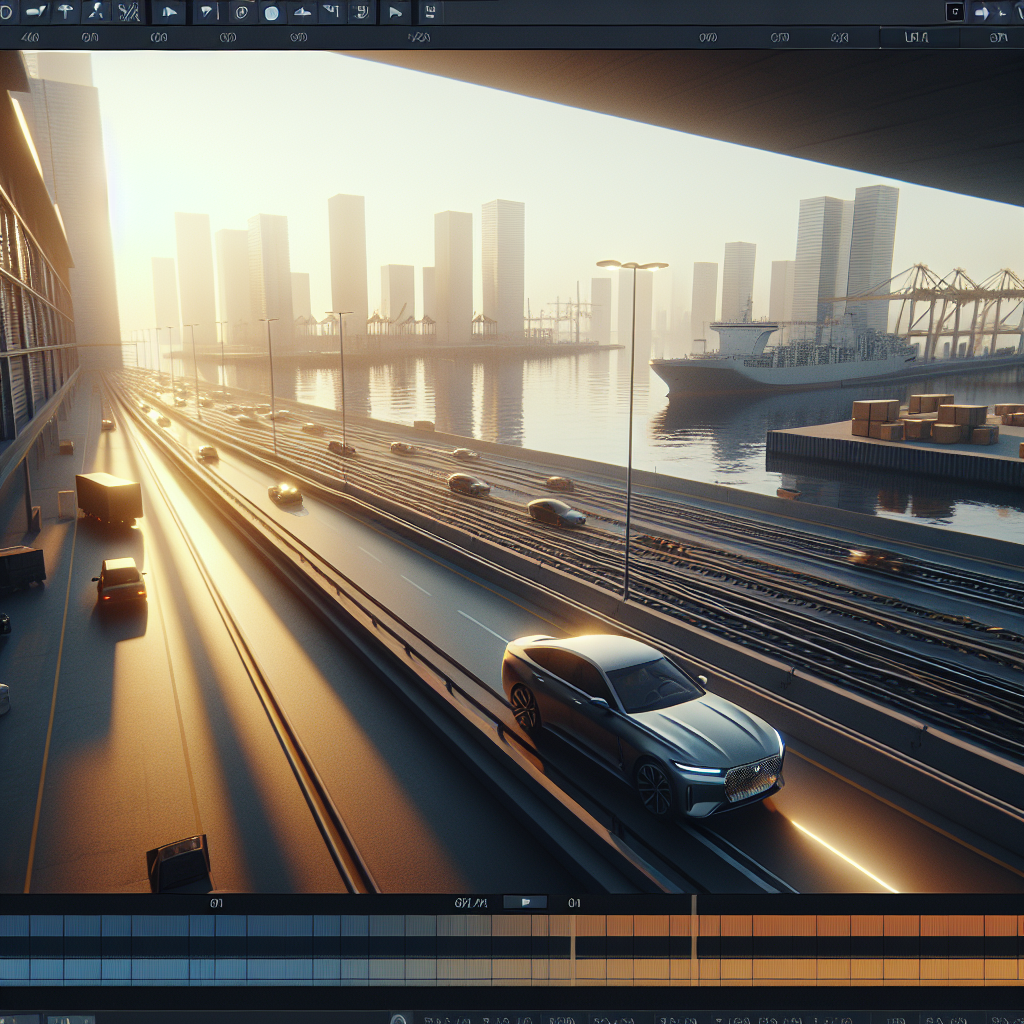Select the gray sedan in the viewport
The image size is (1024, 1024).
pyautogui.click(x=640, y=720)
